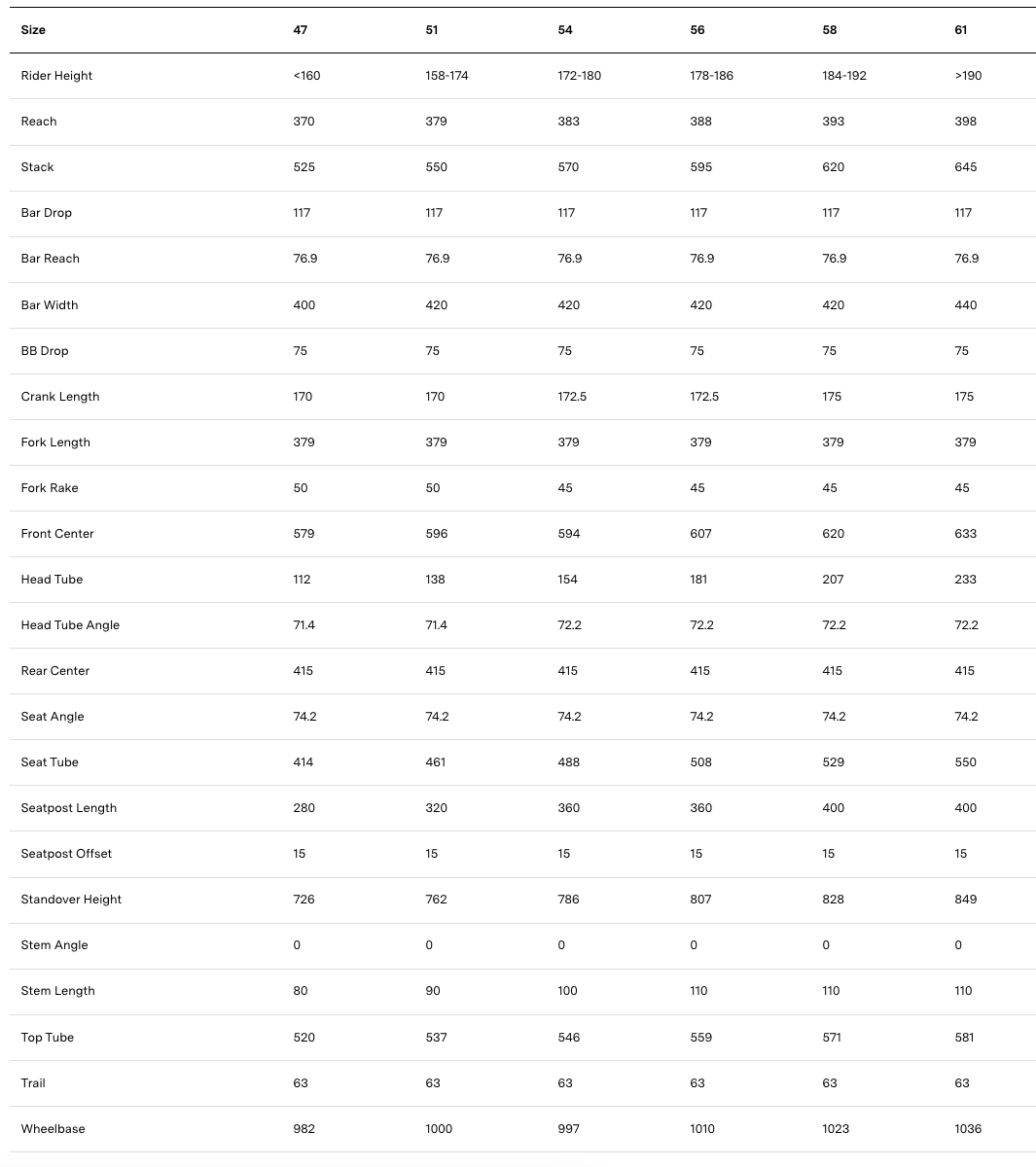
Task: Click the Reach value 398 for size 61
Action: [x=965, y=122]
